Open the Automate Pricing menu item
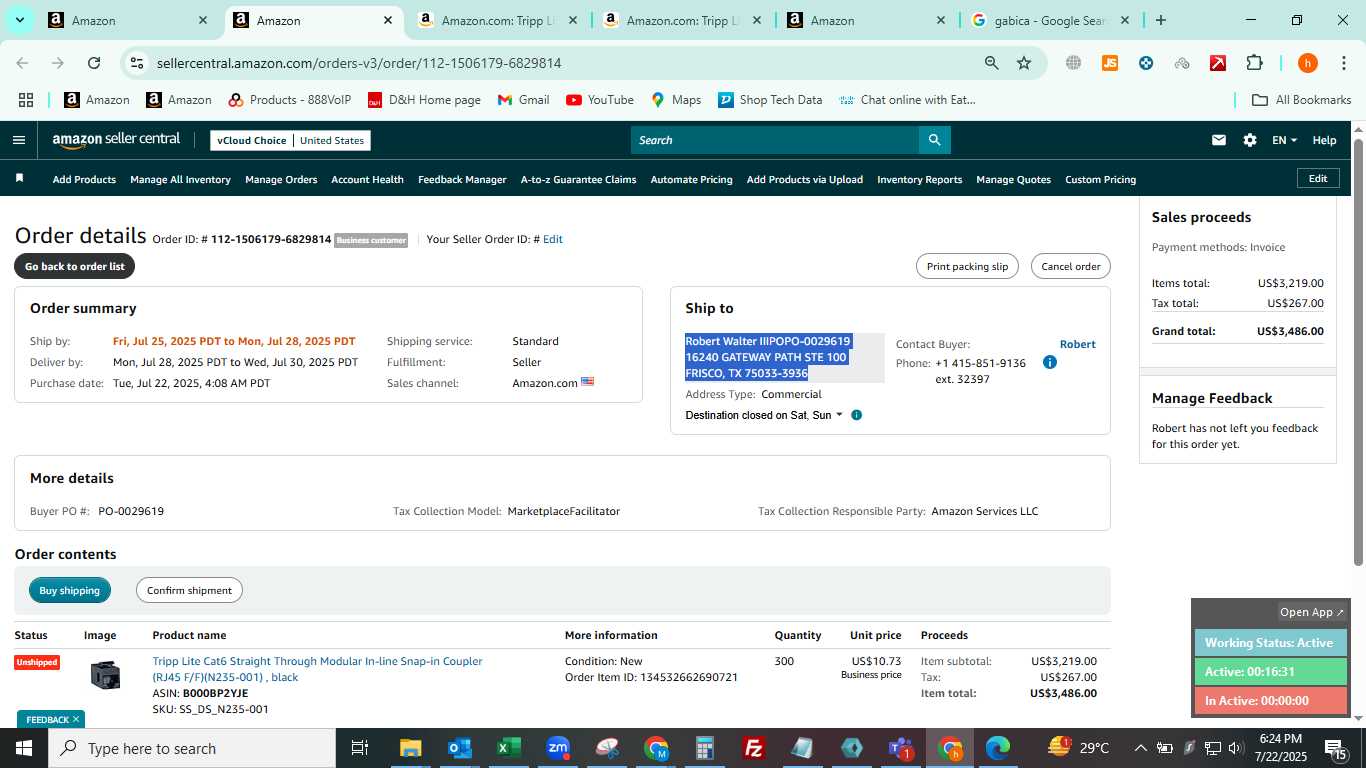The height and width of the screenshot is (768, 1366). coord(691,180)
